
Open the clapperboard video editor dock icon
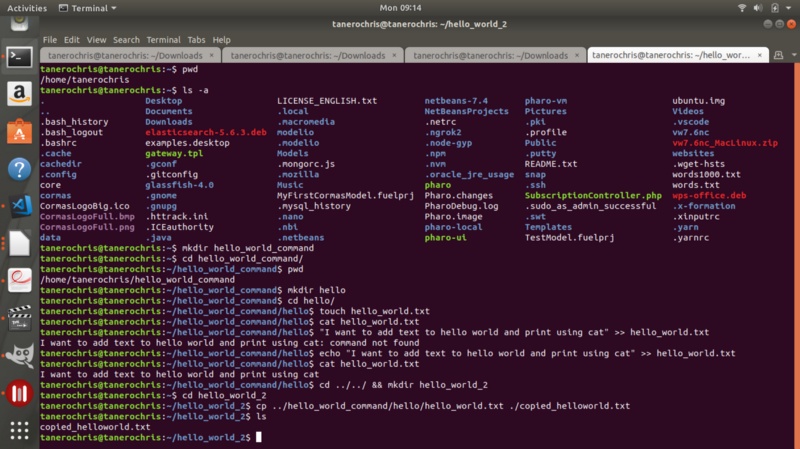[x=17, y=318]
